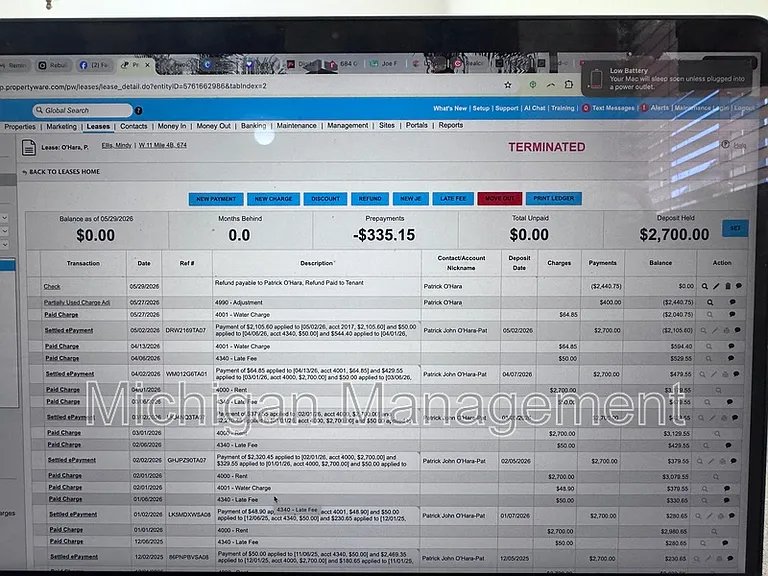Click the NEW CHARGE button
This screenshot has height=576, width=768.
pyautogui.click(x=273, y=199)
